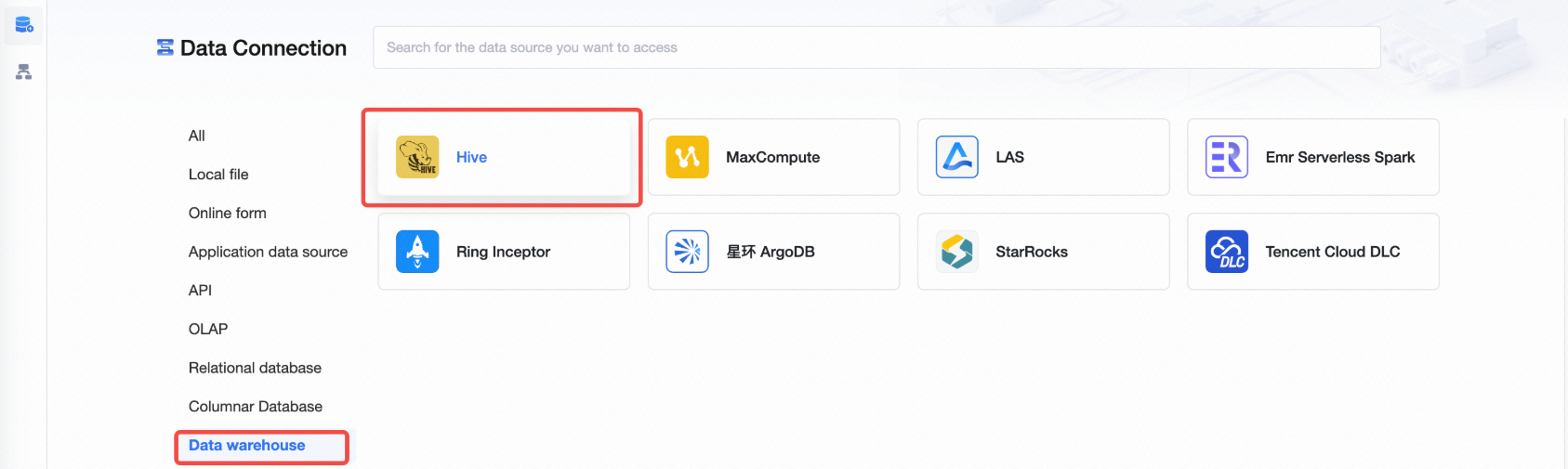The width and height of the screenshot is (1568, 469).
Task: Select the API category
Action: 200,291
